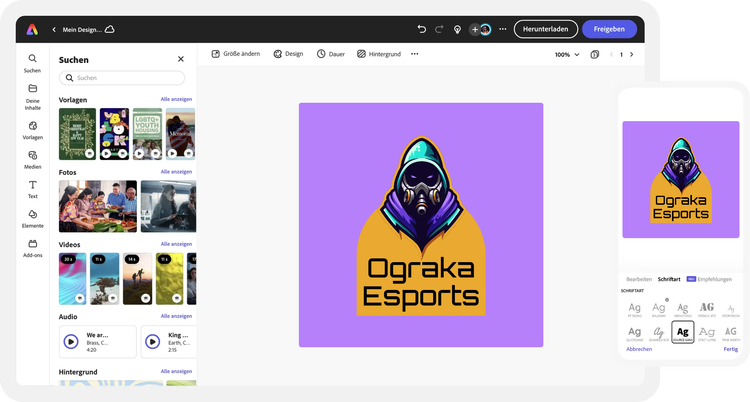Select the Text tool in sidebar
Screen dimensions: 750x402
tap(33, 189)
